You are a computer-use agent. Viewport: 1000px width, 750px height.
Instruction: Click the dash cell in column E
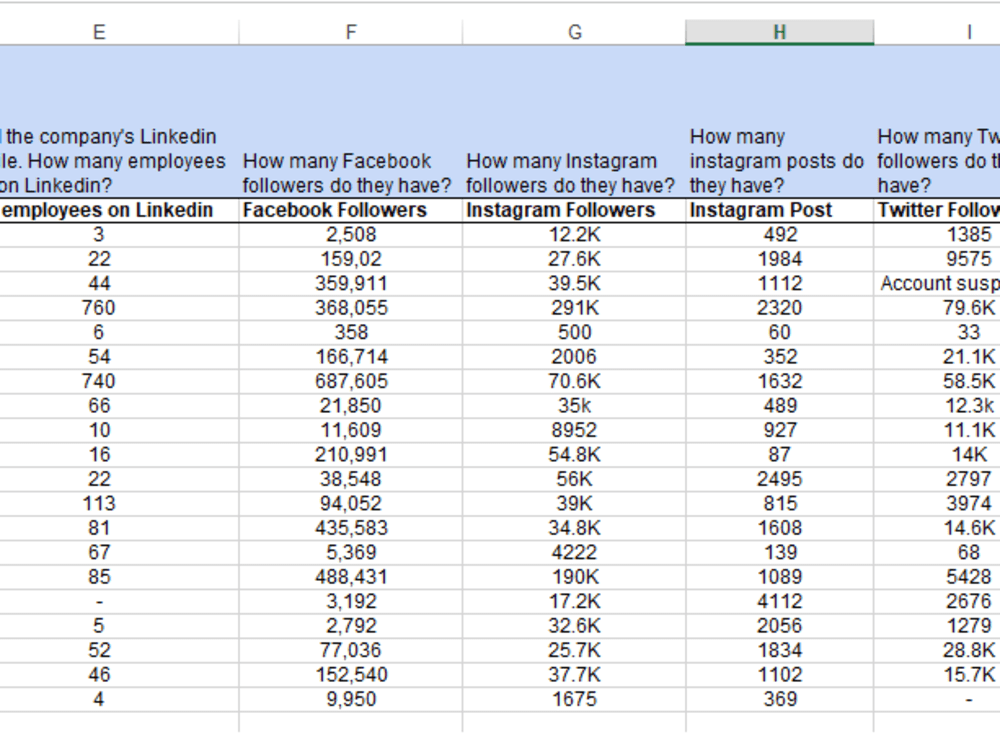coord(119,601)
